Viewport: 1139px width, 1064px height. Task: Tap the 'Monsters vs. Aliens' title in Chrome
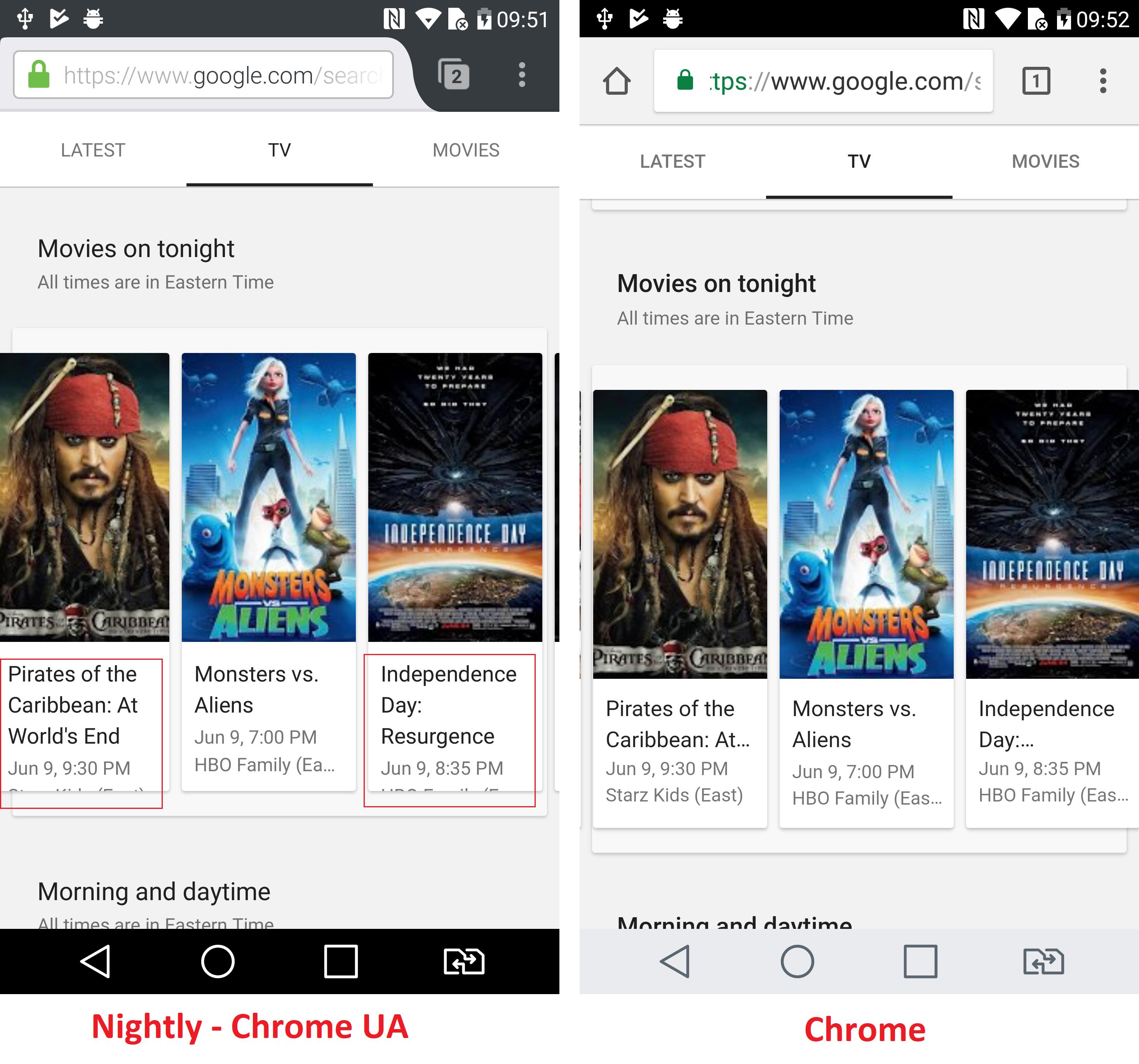pos(854,725)
